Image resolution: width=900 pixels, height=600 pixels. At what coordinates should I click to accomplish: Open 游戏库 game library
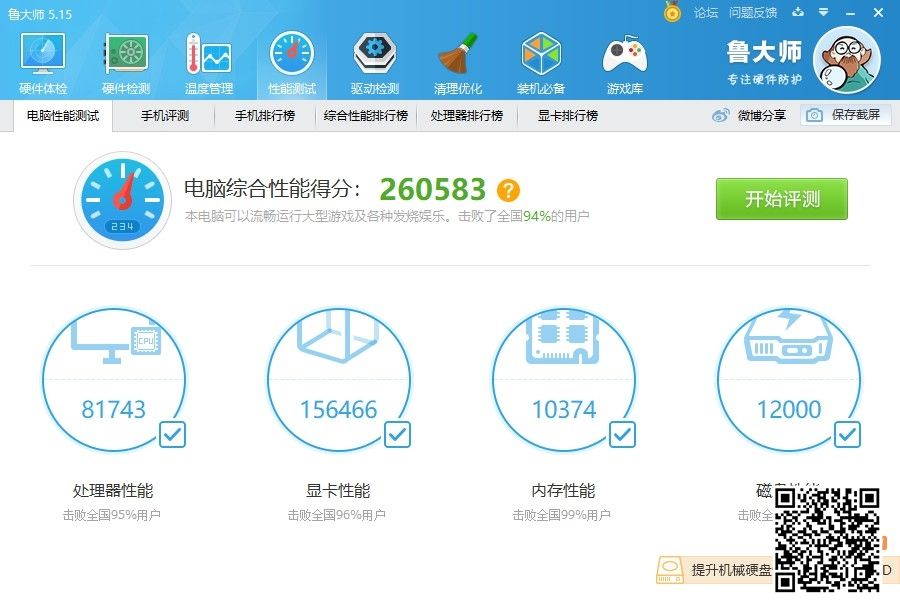coord(625,64)
